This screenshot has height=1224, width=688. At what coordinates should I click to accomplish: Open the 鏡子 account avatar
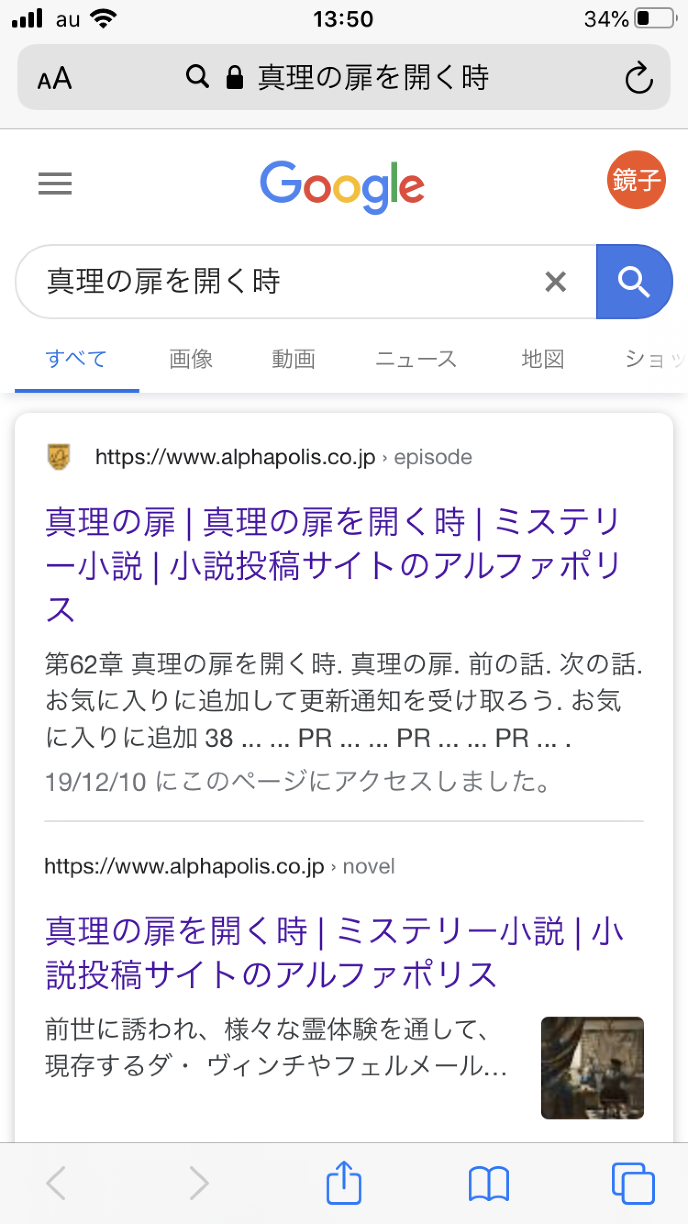[636, 181]
